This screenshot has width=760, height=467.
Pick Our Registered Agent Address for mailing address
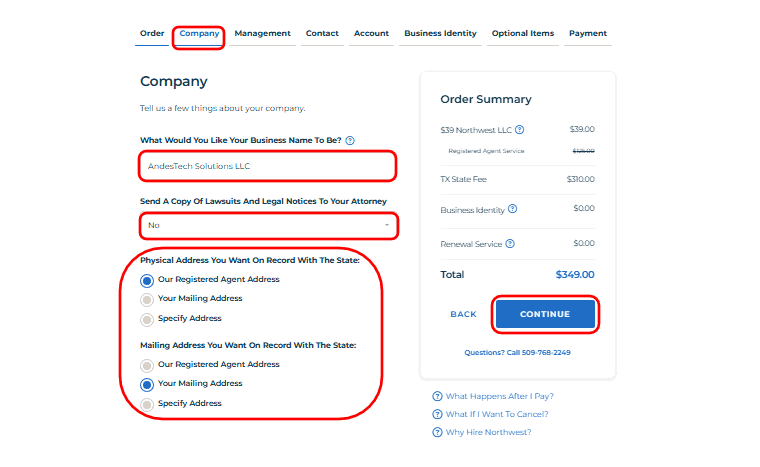coord(147,365)
